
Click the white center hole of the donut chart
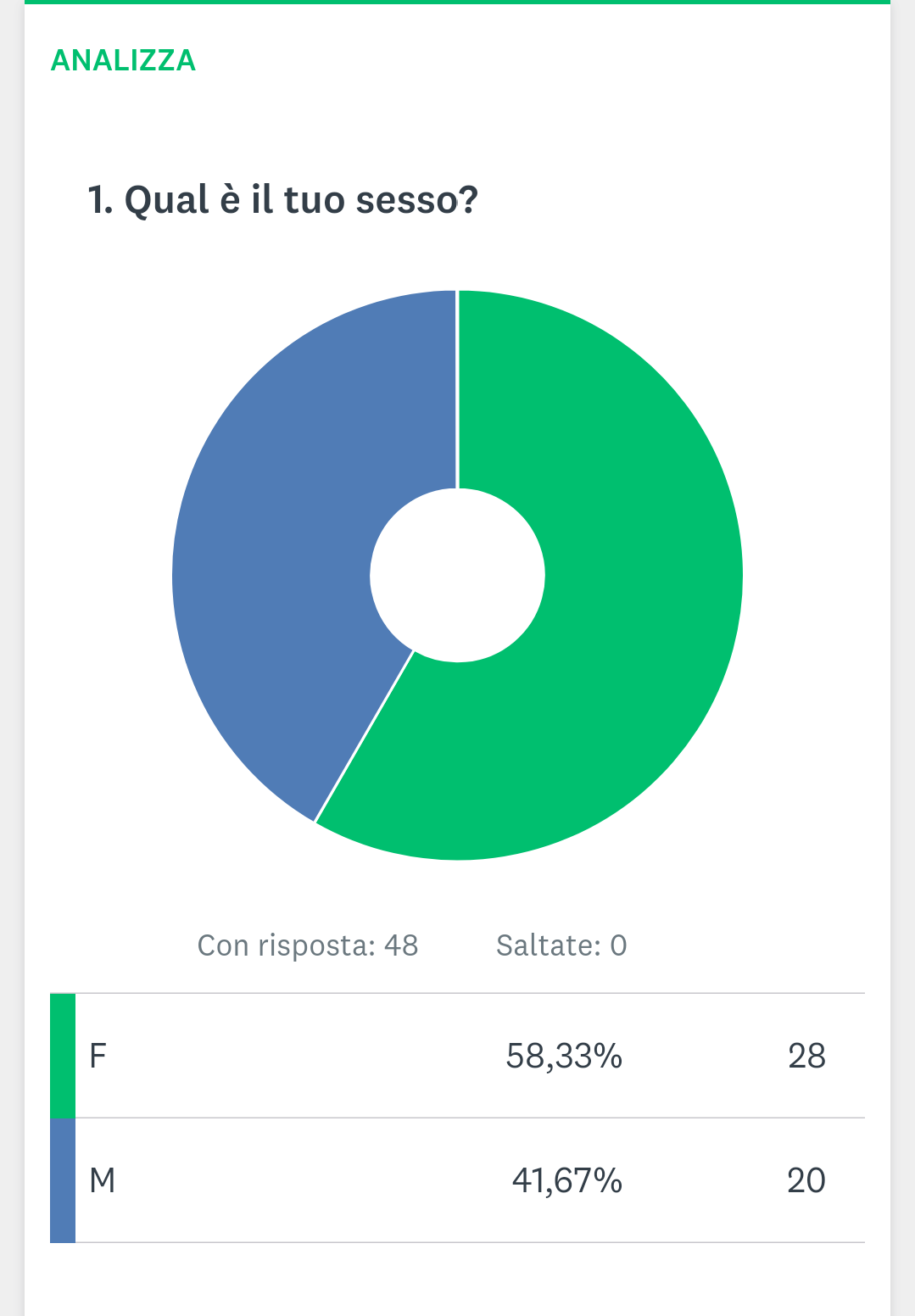coord(458,575)
